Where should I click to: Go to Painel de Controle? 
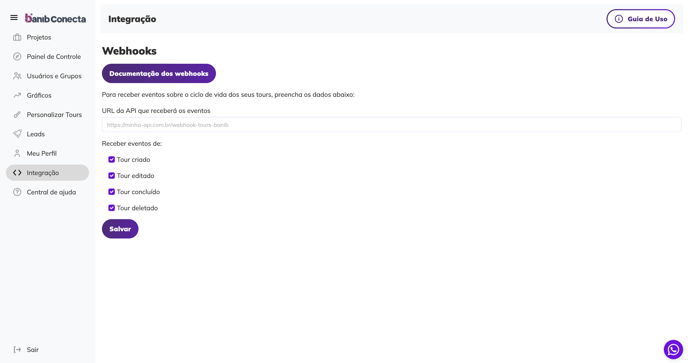[47, 57]
